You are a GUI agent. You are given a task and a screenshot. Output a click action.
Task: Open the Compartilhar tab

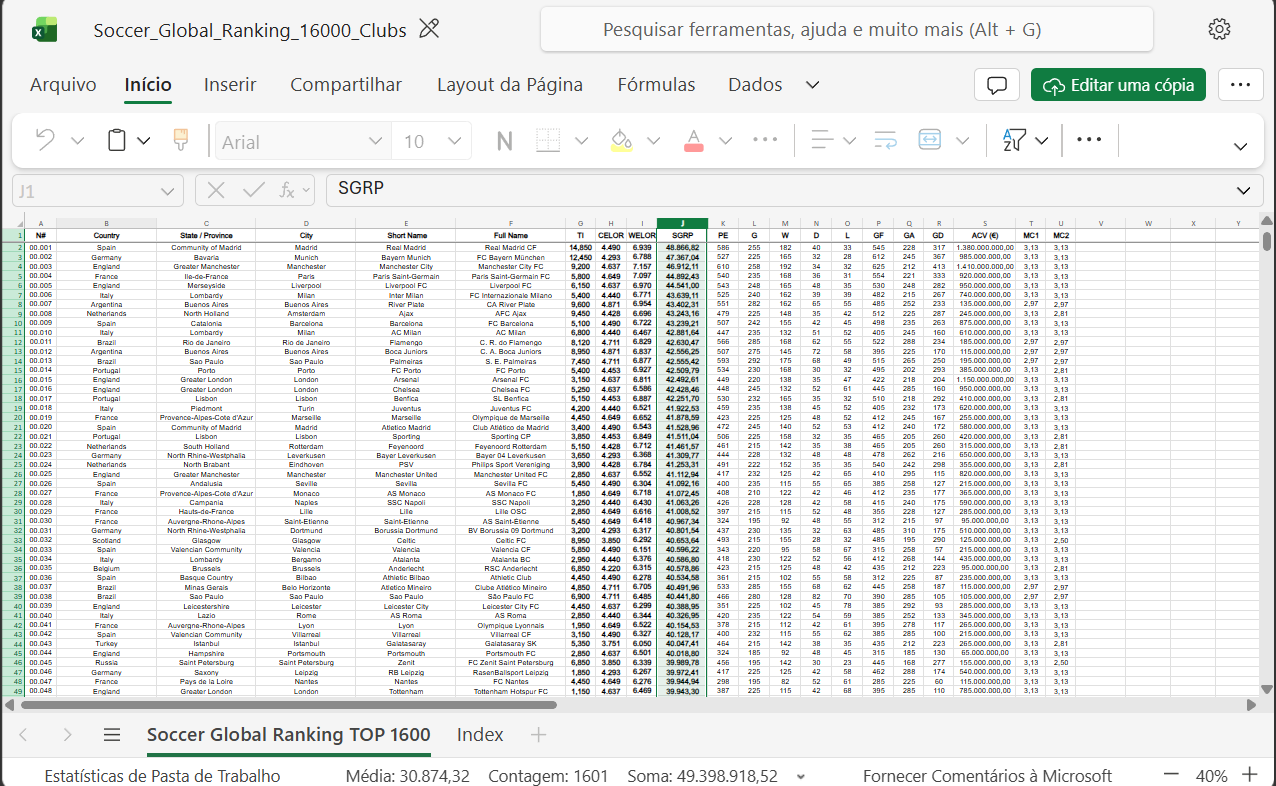[346, 85]
